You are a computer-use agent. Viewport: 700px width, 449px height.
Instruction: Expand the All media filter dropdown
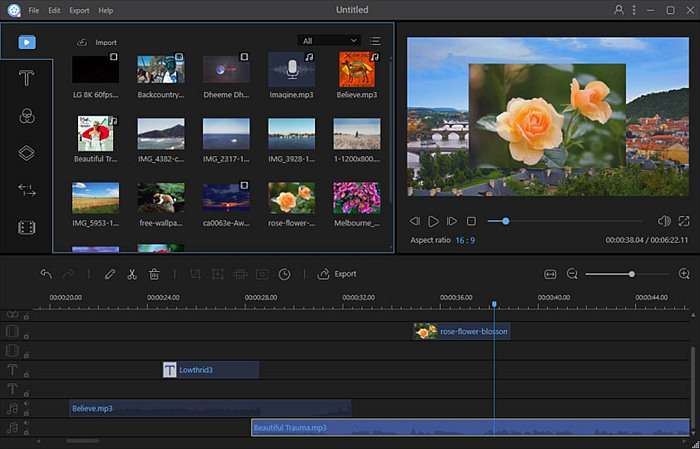(x=329, y=41)
